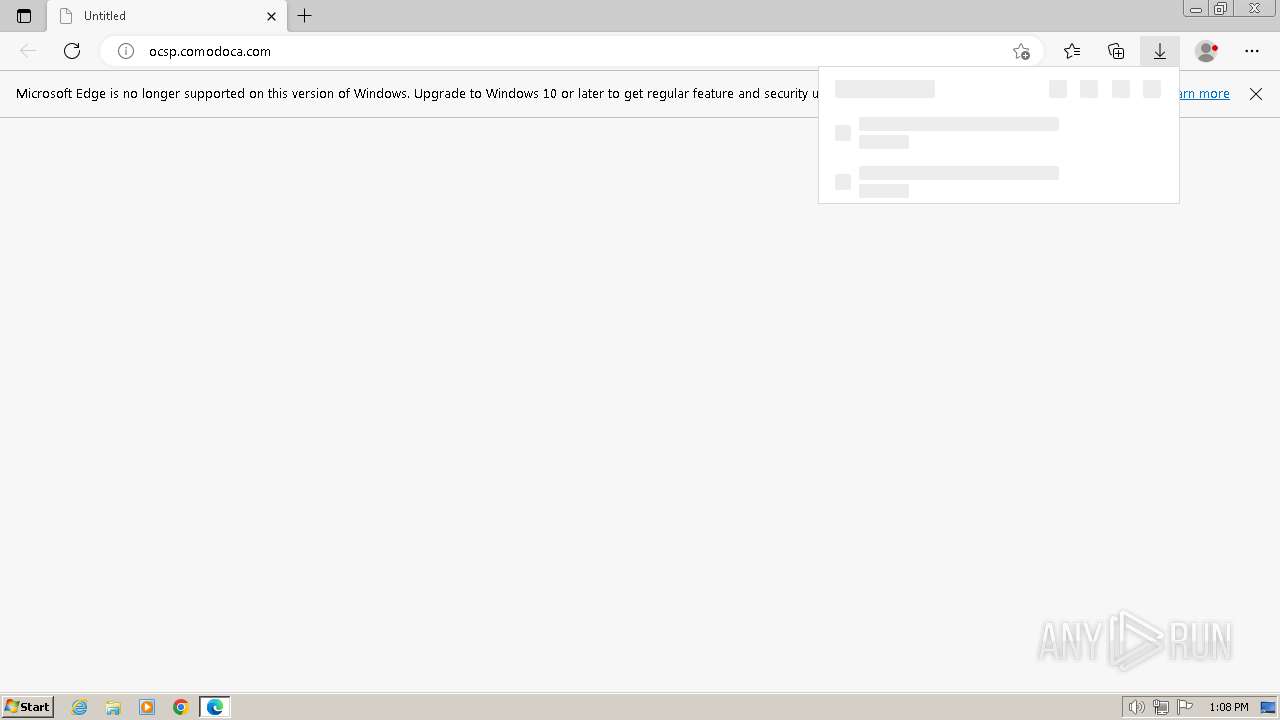View site information icon in address bar

pos(126,51)
